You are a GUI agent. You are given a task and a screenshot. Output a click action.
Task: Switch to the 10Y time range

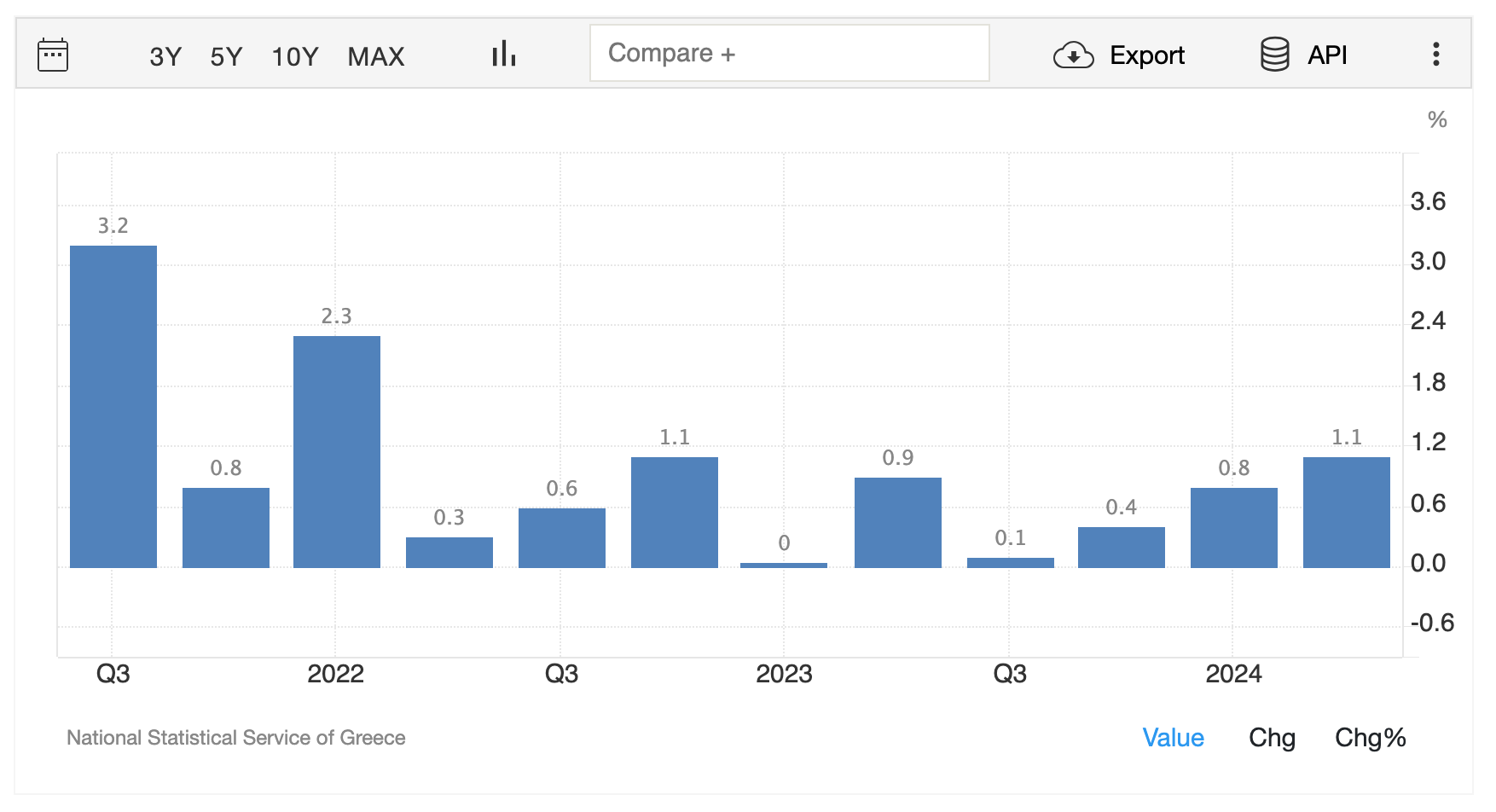coord(294,56)
